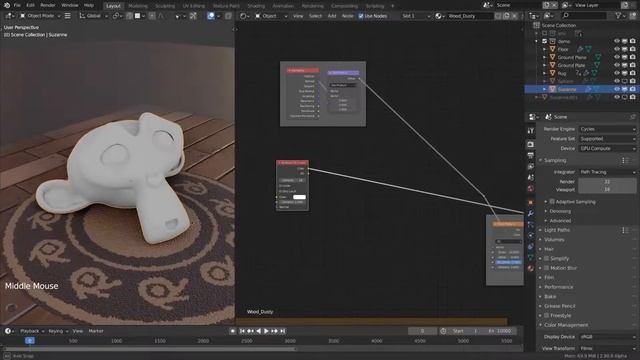This screenshot has height=360, width=640.
Task: Toggle the viewport gizmo visibility icon
Action: [193, 16]
